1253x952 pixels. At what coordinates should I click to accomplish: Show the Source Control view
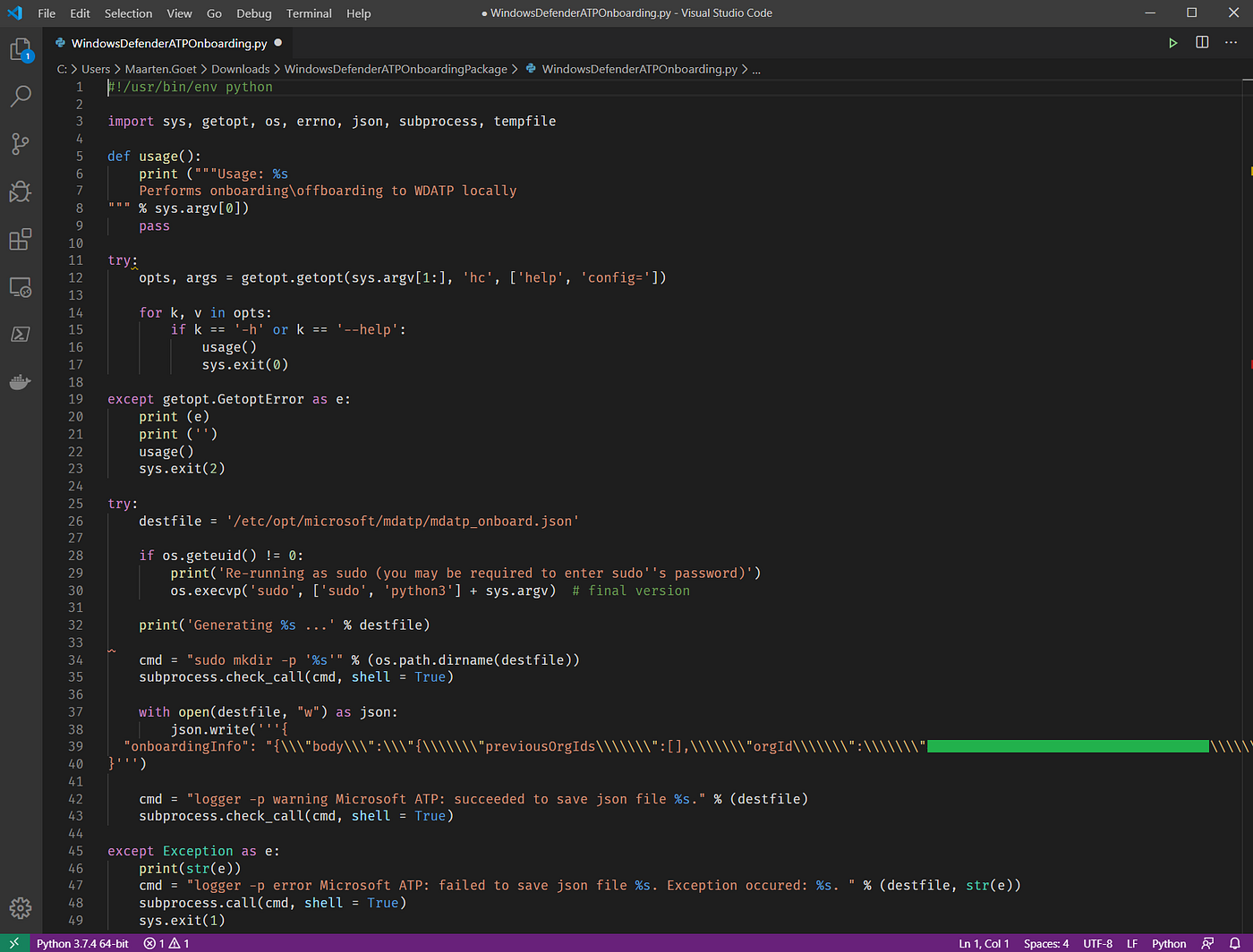pos(21,143)
